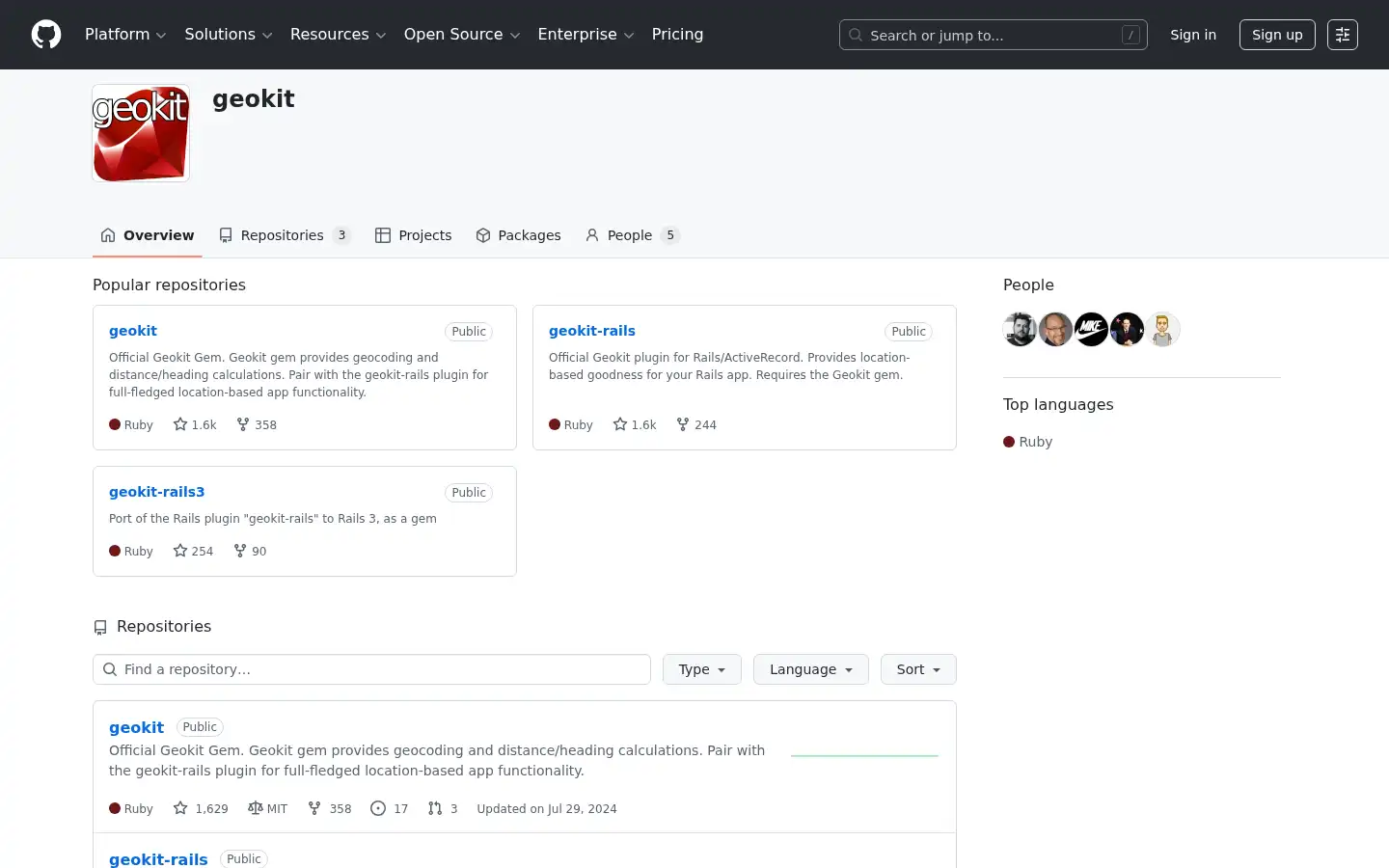Click the geokit activity sparkline graph
This screenshot has height=868, width=1389.
click(864, 756)
